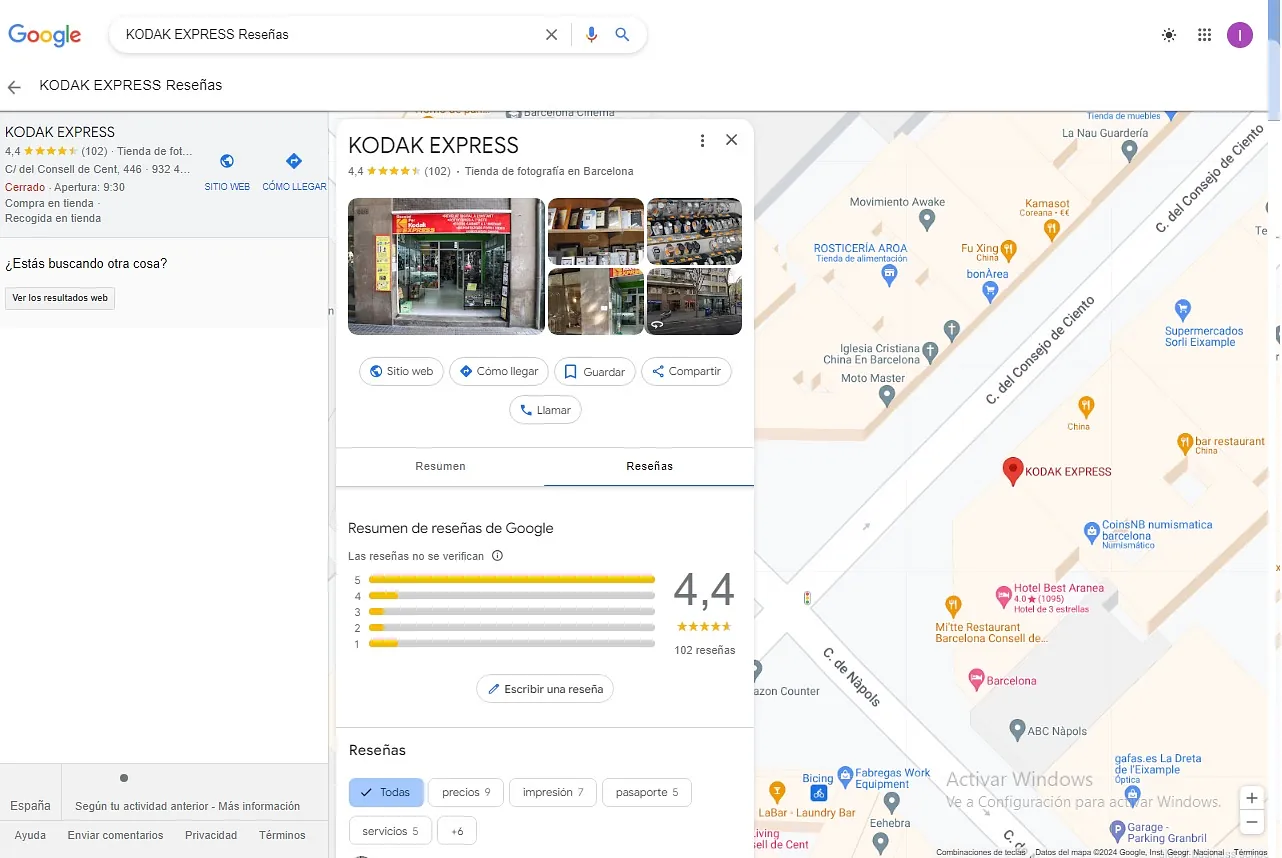
Task: Open the storefront main photo
Action: tap(446, 266)
